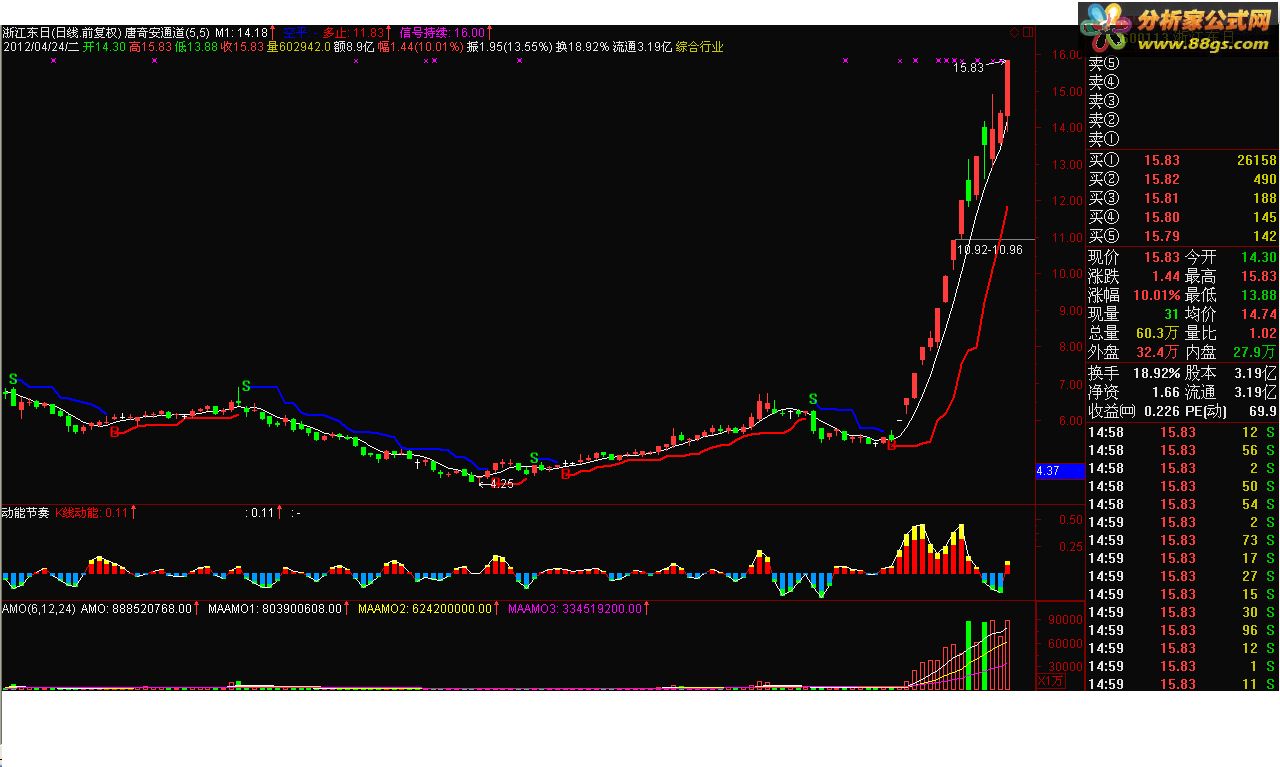The width and height of the screenshot is (1280, 767).
Task: Click the 多止: 11.83 stop value
Action: pyautogui.click(x=355, y=33)
